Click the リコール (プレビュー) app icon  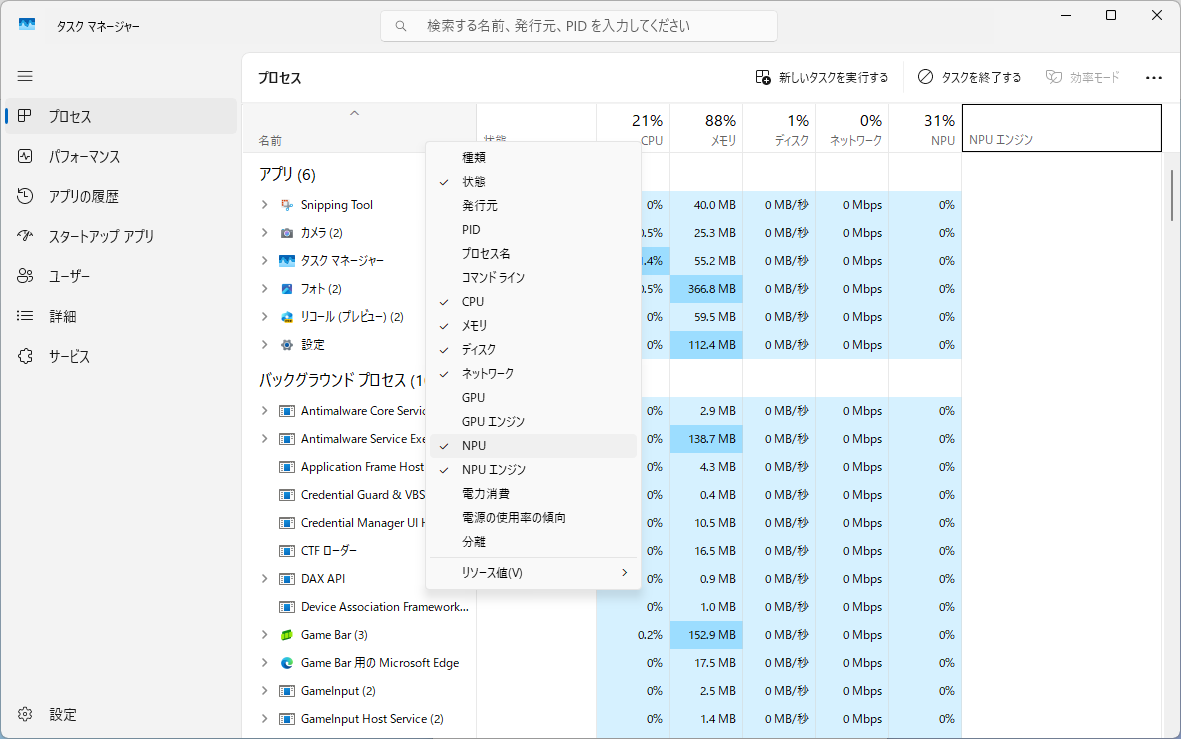coord(287,317)
